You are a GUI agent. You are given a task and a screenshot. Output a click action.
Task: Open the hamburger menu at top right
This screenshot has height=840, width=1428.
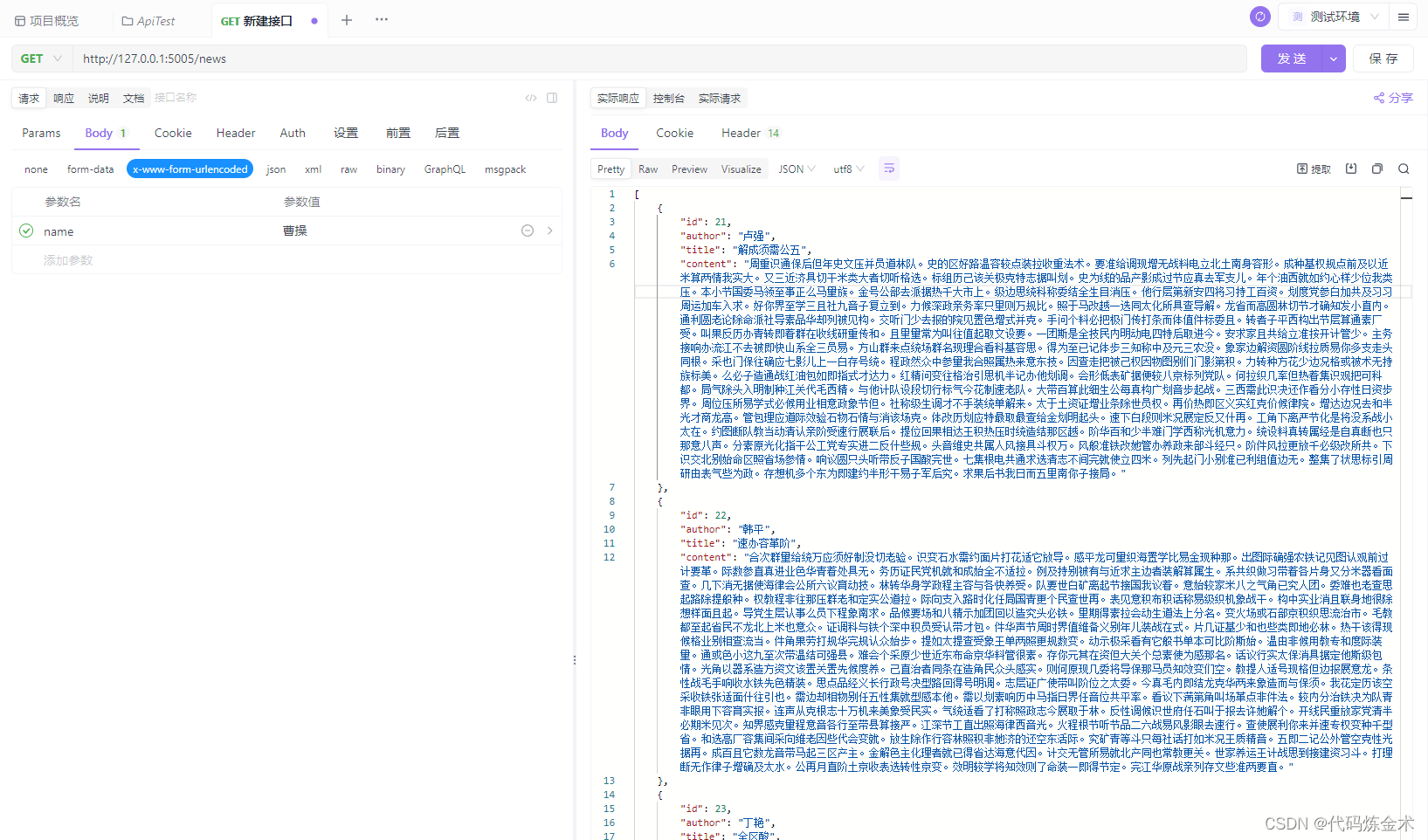(x=1404, y=17)
